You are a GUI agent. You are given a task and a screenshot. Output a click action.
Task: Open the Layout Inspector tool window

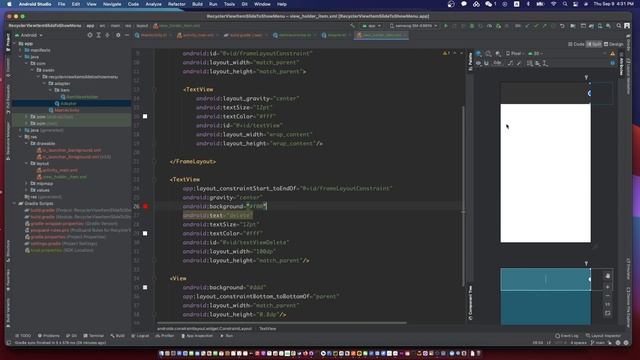coord(603,336)
